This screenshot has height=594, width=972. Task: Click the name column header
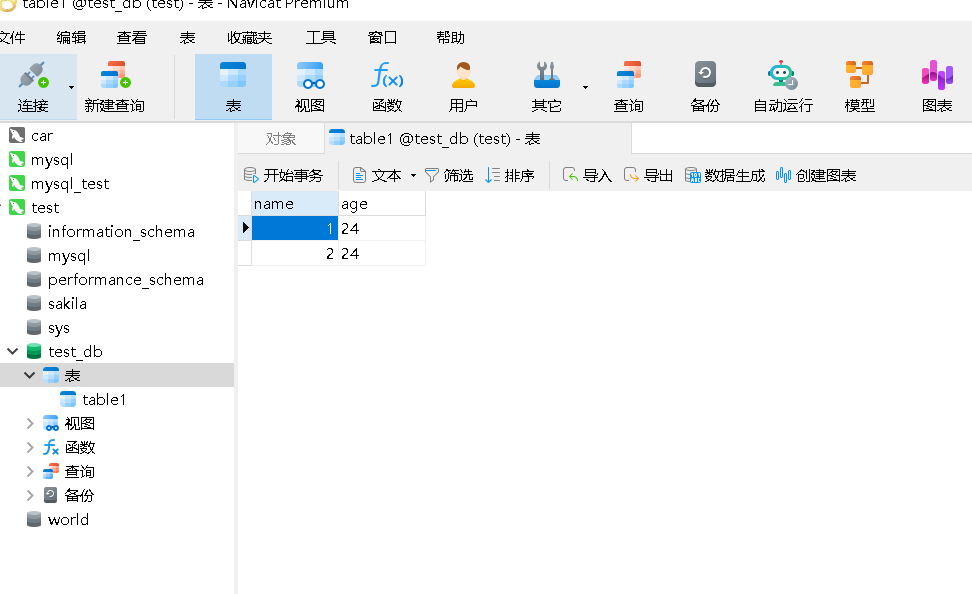(295, 204)
